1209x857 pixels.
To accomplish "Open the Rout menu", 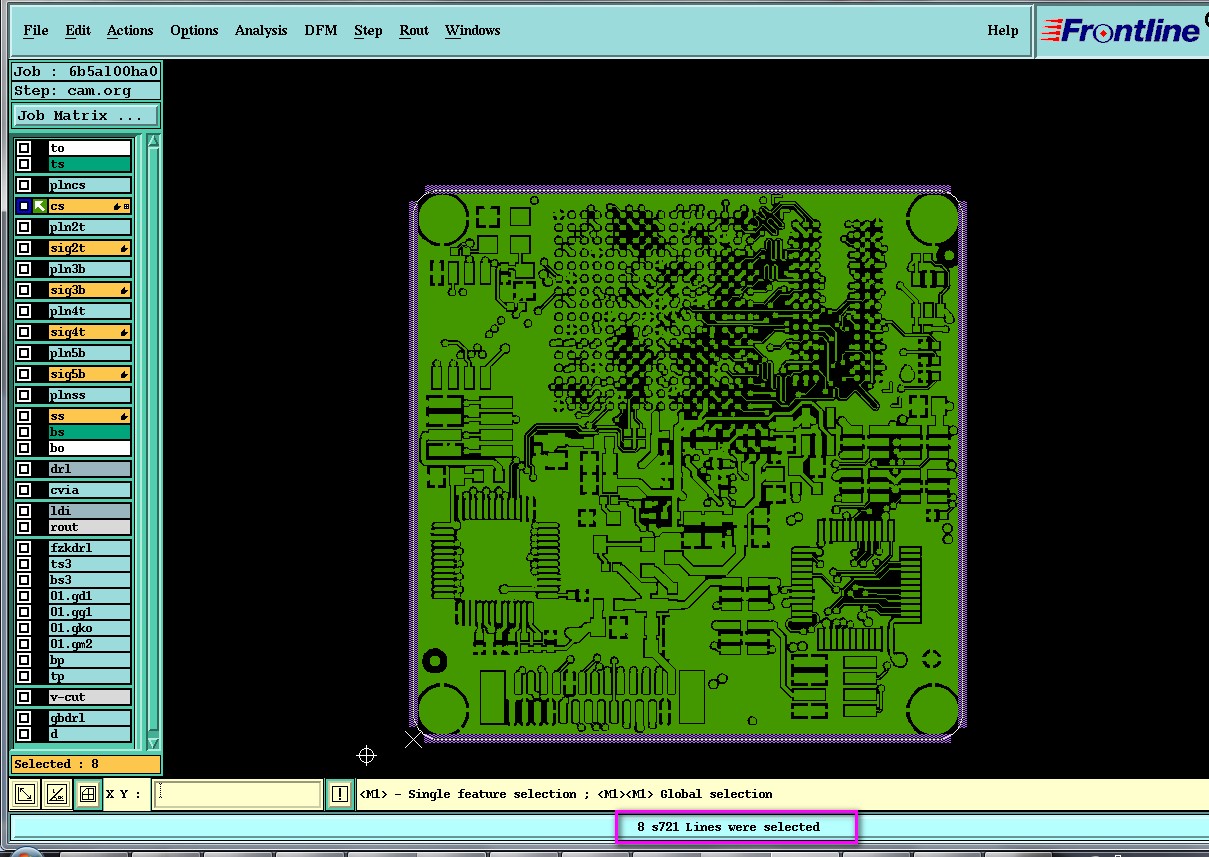I will [414, 30].
